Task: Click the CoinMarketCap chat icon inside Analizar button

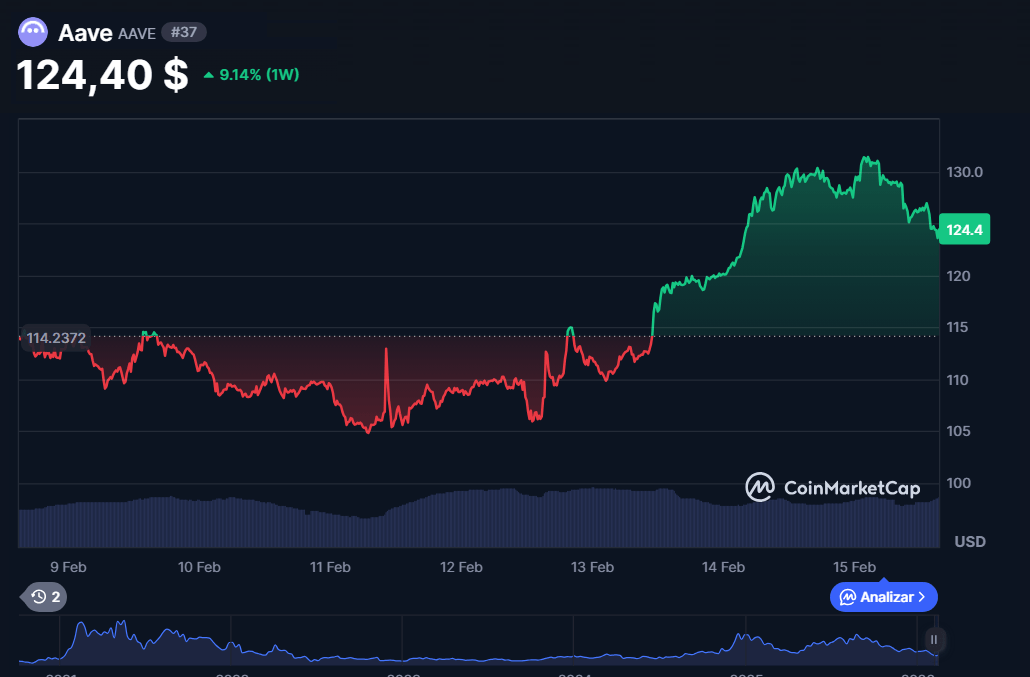Action: 848,597
